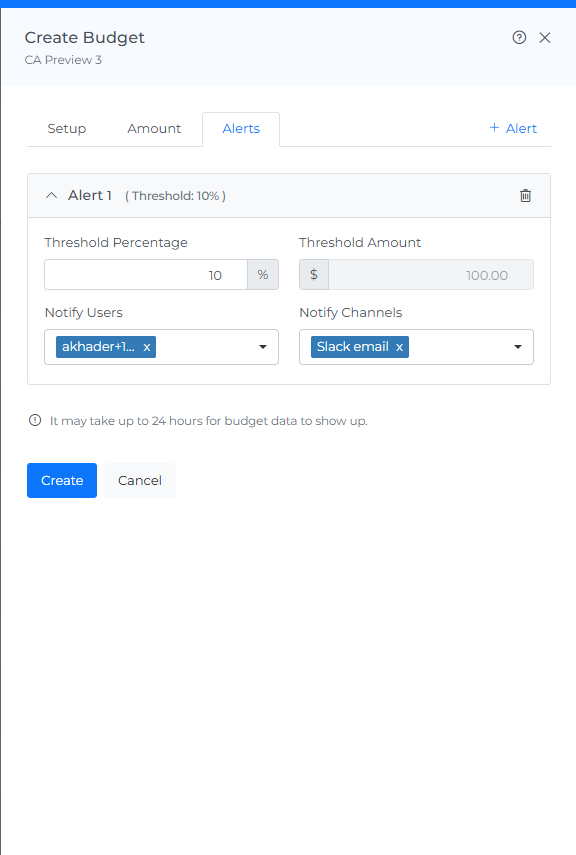
Task: Open the help question mark icon
Action: click(x=519, y=38)
